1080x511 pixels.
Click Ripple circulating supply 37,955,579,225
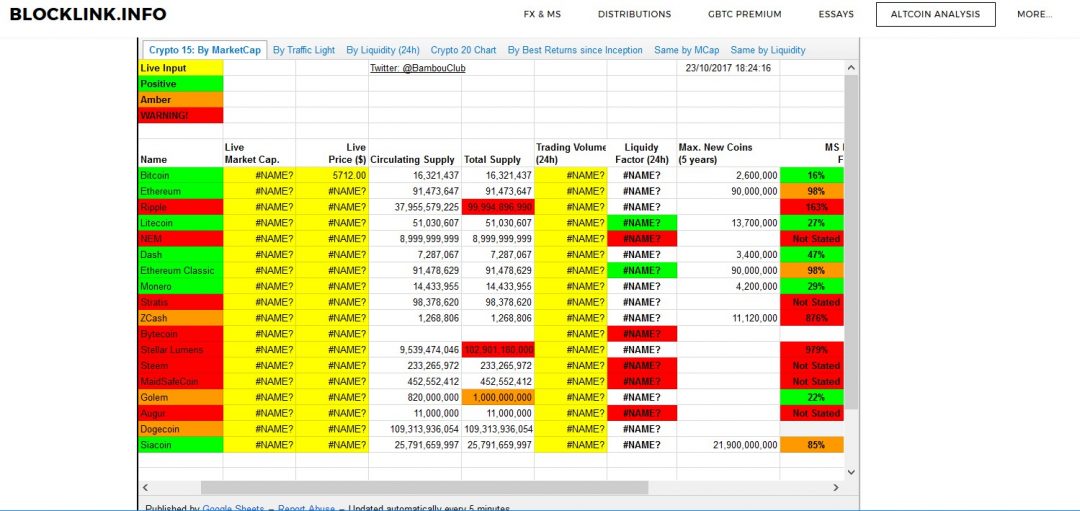point(415,207)
